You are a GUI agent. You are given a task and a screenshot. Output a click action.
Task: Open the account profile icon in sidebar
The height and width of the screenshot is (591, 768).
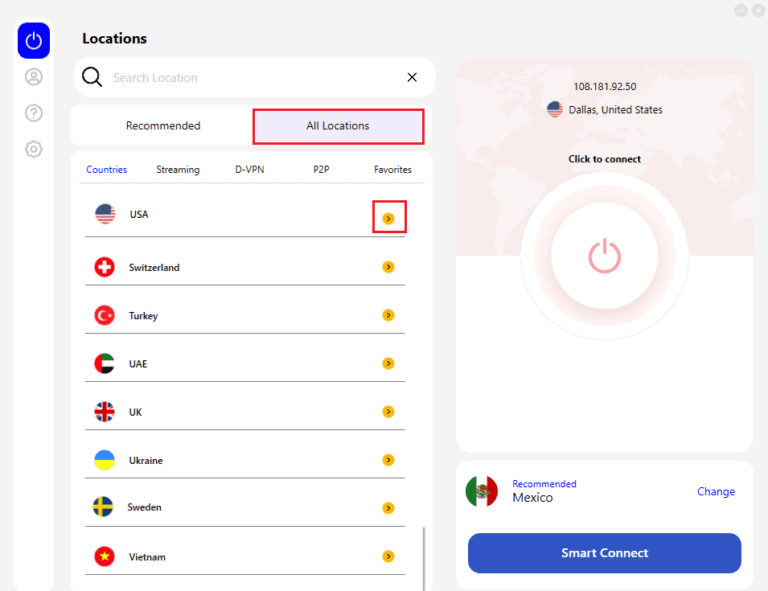[x=34, y=77]
